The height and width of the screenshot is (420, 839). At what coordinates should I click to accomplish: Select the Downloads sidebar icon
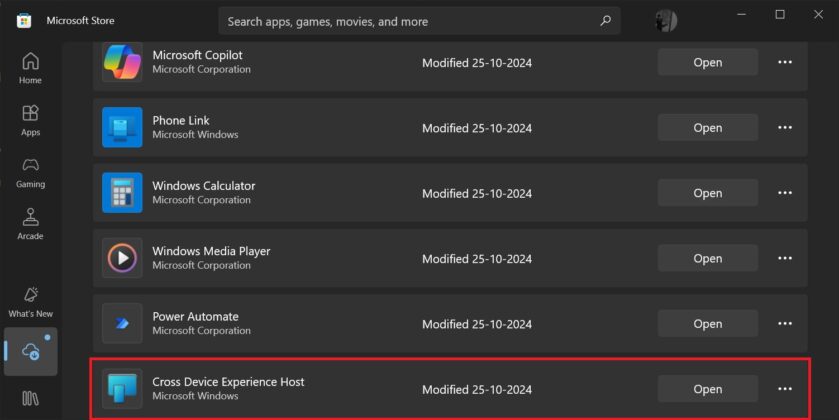[31, 351]
